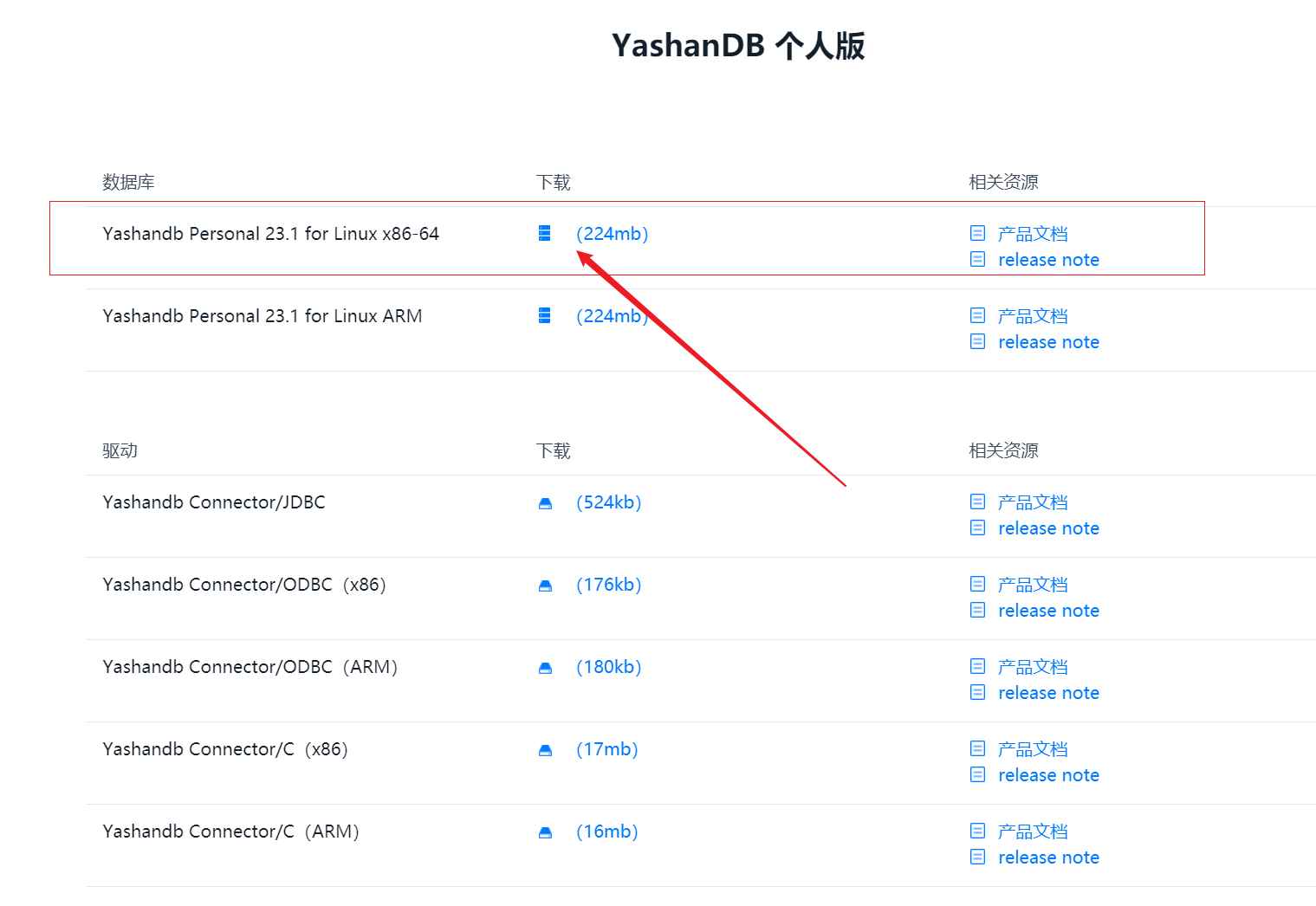The height and width of the screenshot is (906, 1316).
Task: Click the Connector/ODBC (x86) driver download icon
Action: point(545,586)
